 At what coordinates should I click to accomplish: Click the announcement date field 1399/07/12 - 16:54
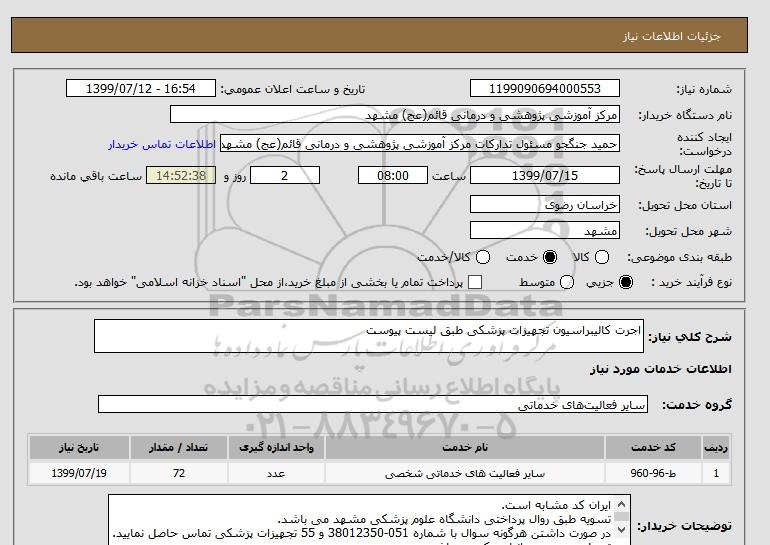[x=140, y=88]
